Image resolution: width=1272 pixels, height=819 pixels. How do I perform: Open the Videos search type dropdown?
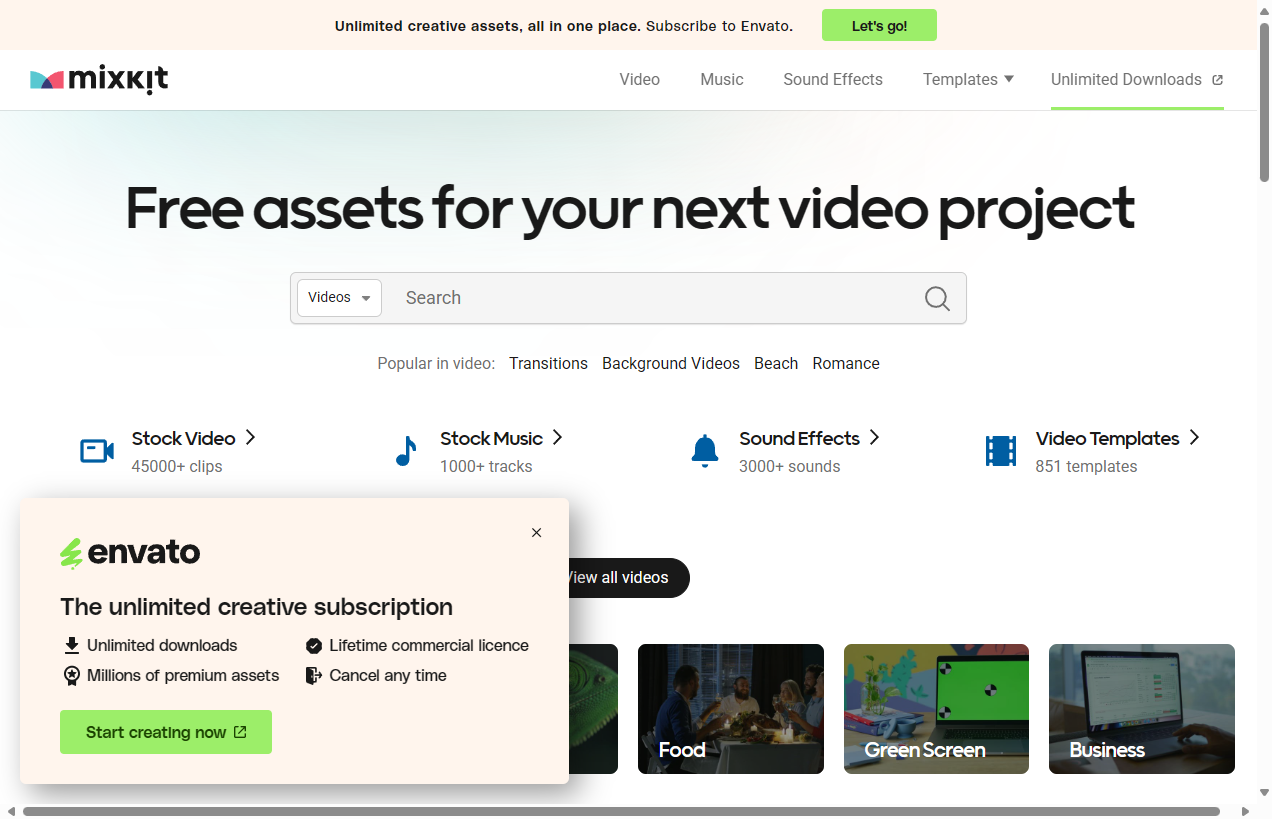coord(339,298)
